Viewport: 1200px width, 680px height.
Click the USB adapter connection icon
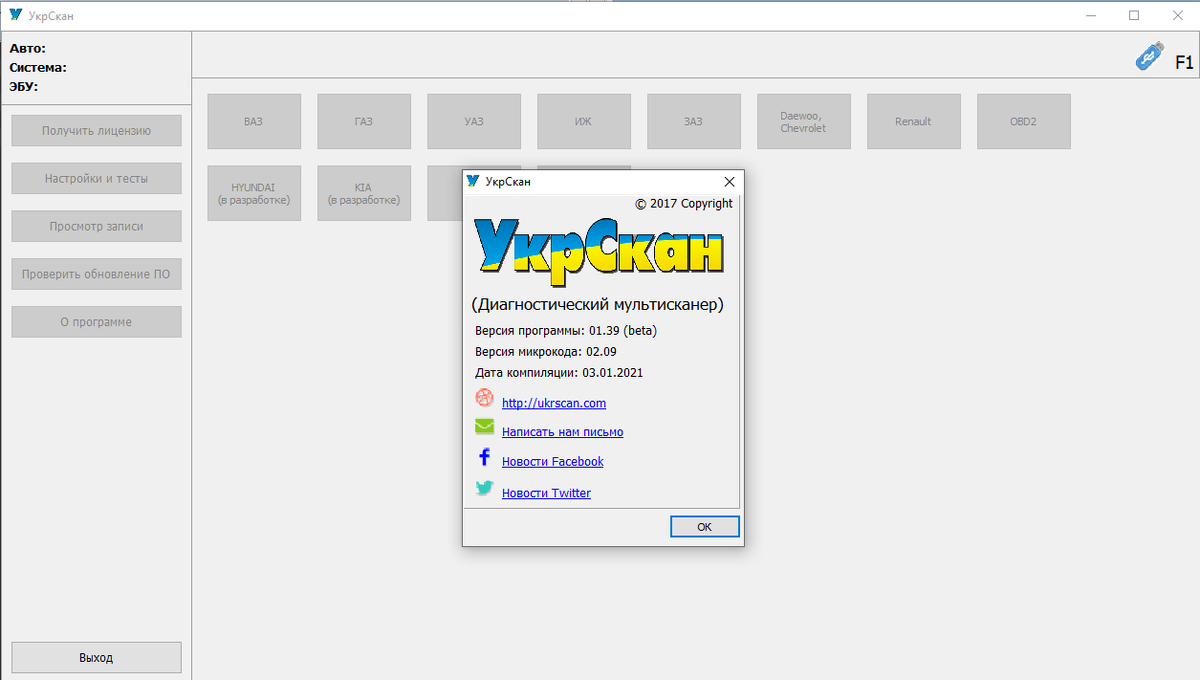click(1150, 57)
